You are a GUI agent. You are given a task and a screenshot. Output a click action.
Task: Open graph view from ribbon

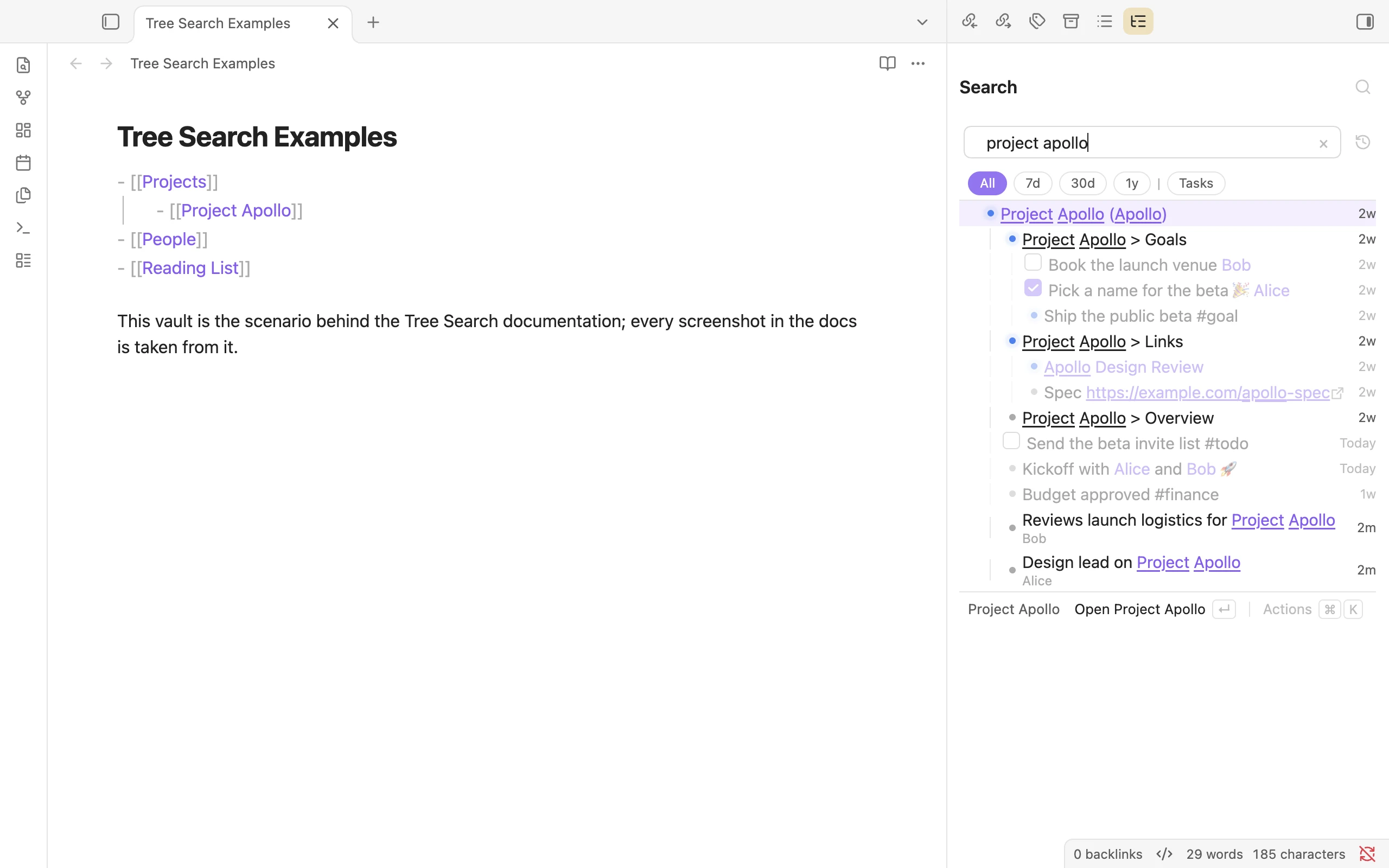coord(23,98)
